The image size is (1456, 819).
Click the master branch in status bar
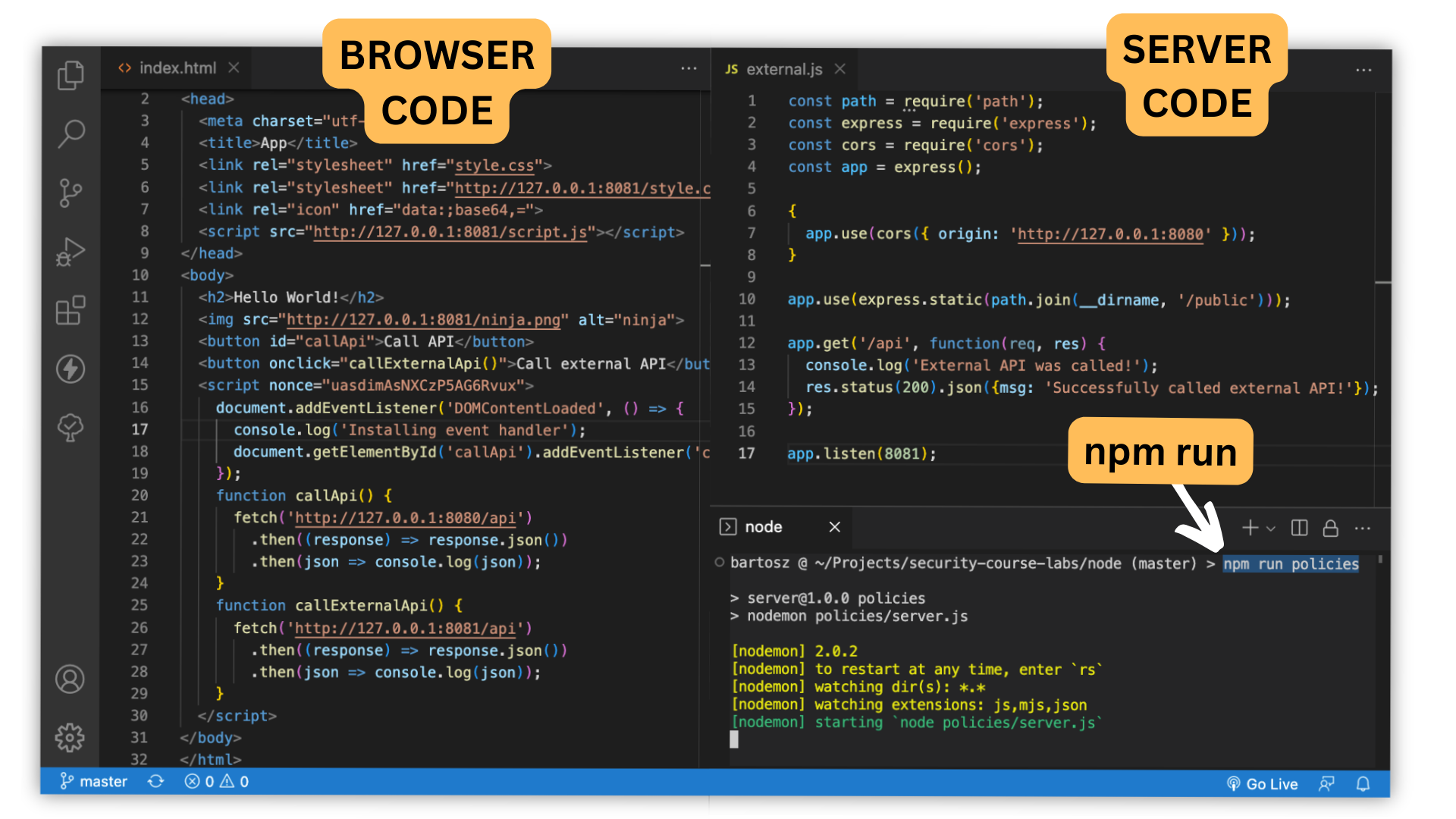93,782
